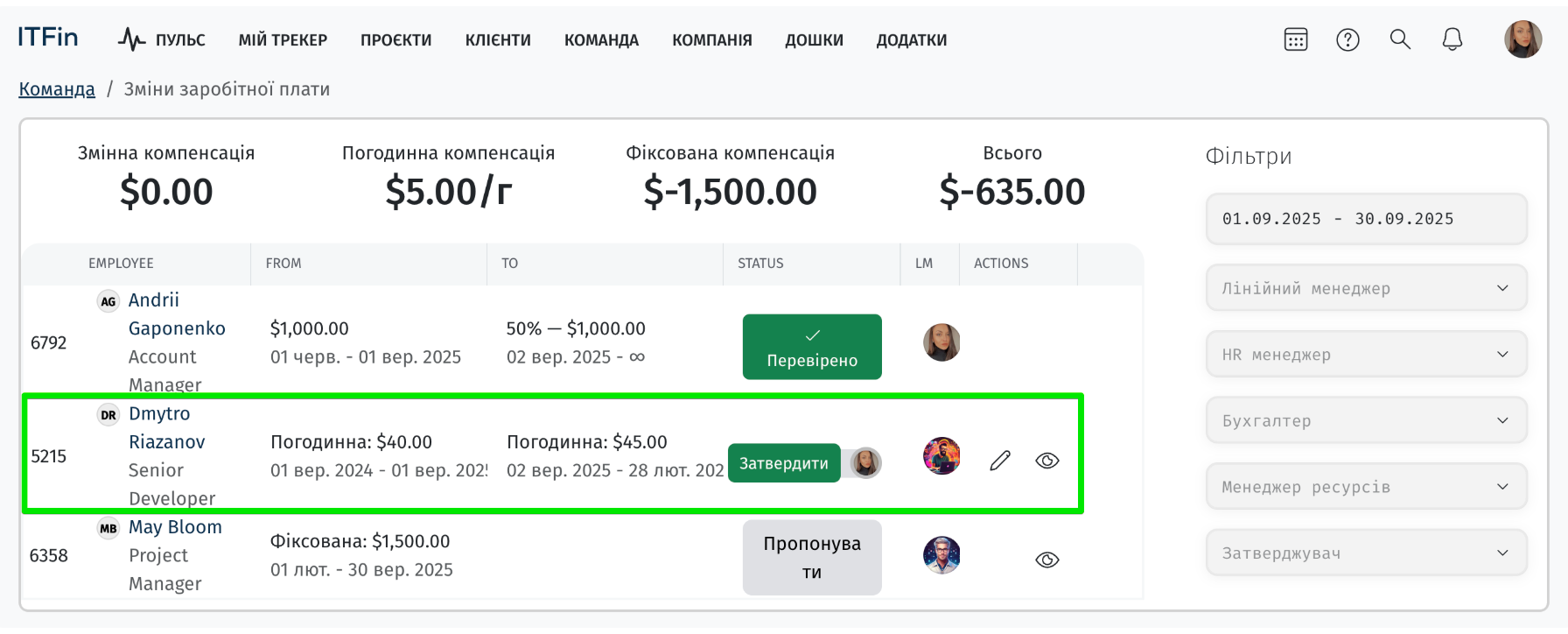Image resolution: width=1568 pixels, height=634 pixels.
Task: View Dmytro Riazanov's salary change via eye icon
Action: (x=1047, y=461)
